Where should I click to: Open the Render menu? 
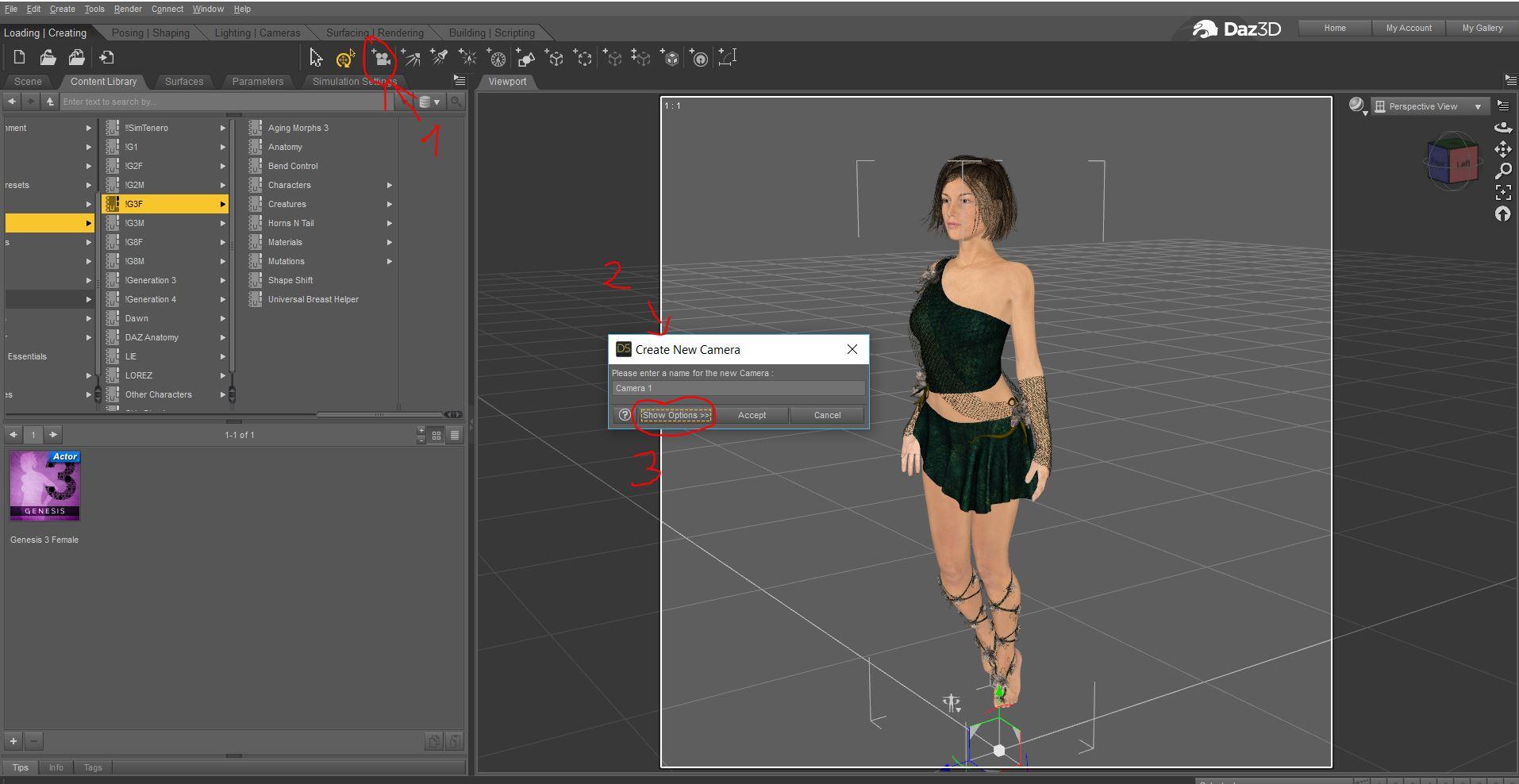128,9
